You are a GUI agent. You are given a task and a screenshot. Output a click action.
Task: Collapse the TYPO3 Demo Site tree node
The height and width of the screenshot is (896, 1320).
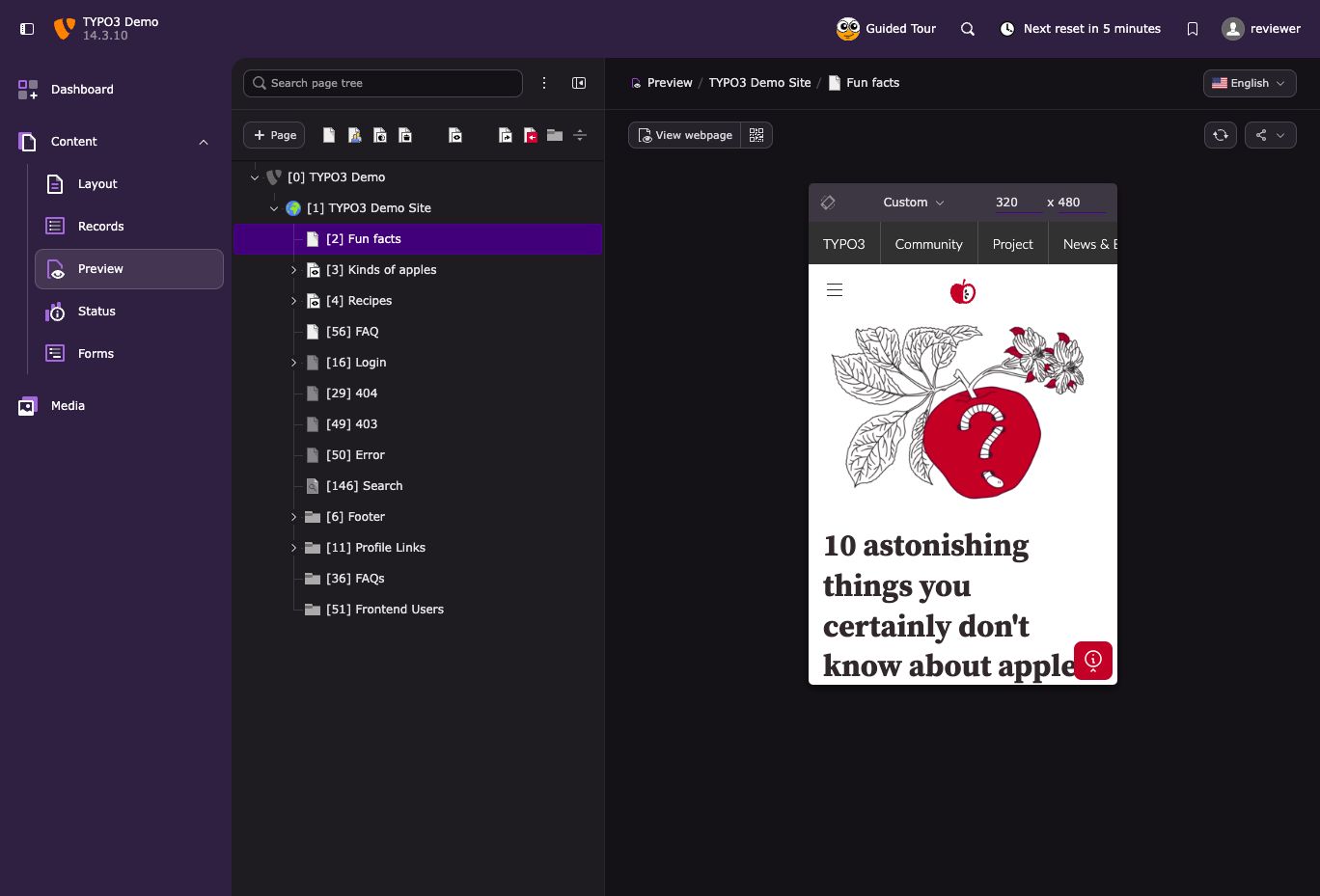pyautogui.click(x=274, y=208)
